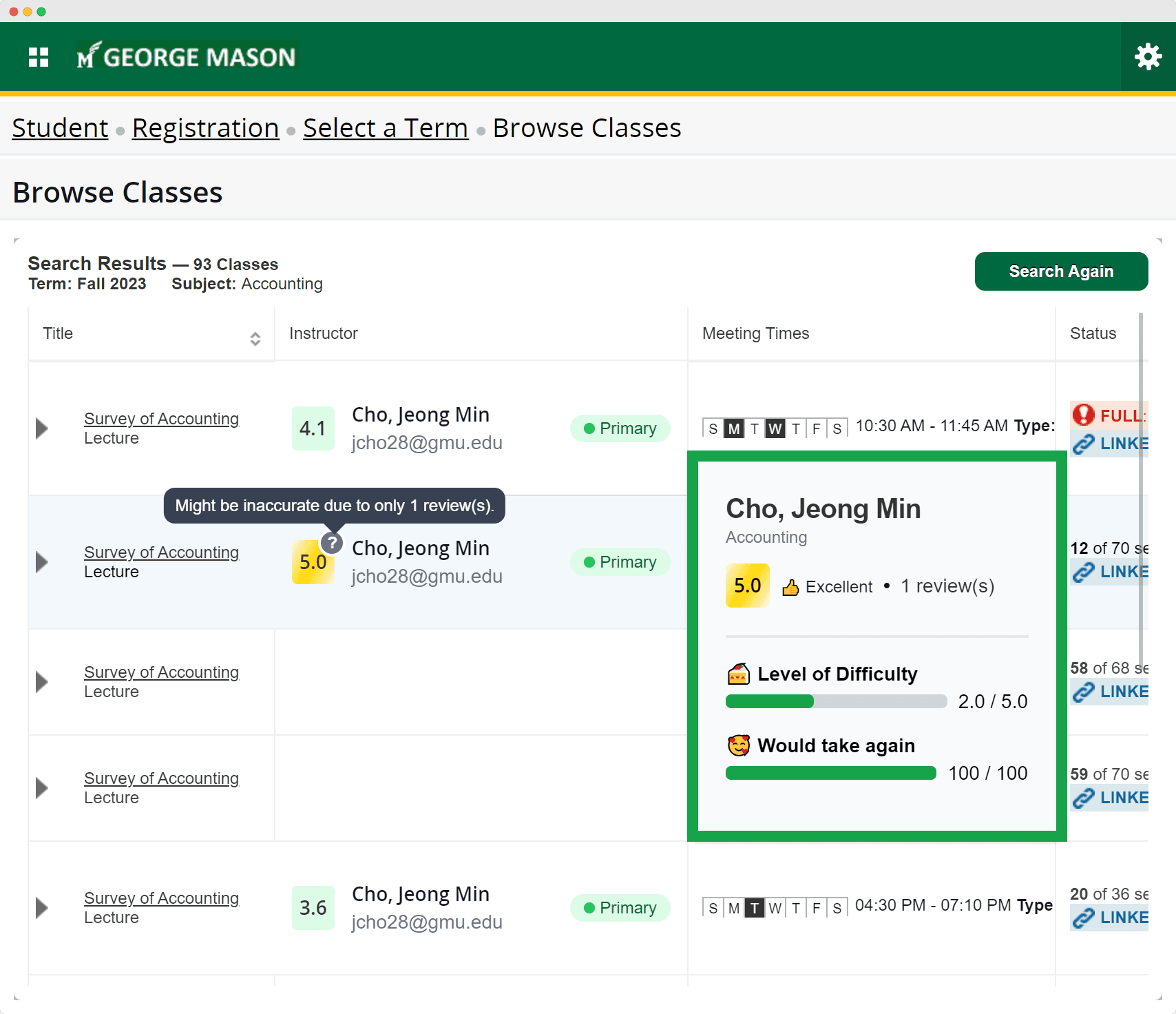This screenshot has height=1014, width=1176.
Task: Click "10:30 AM - 11:45 AM" meeting time
Action: (932, 426)
